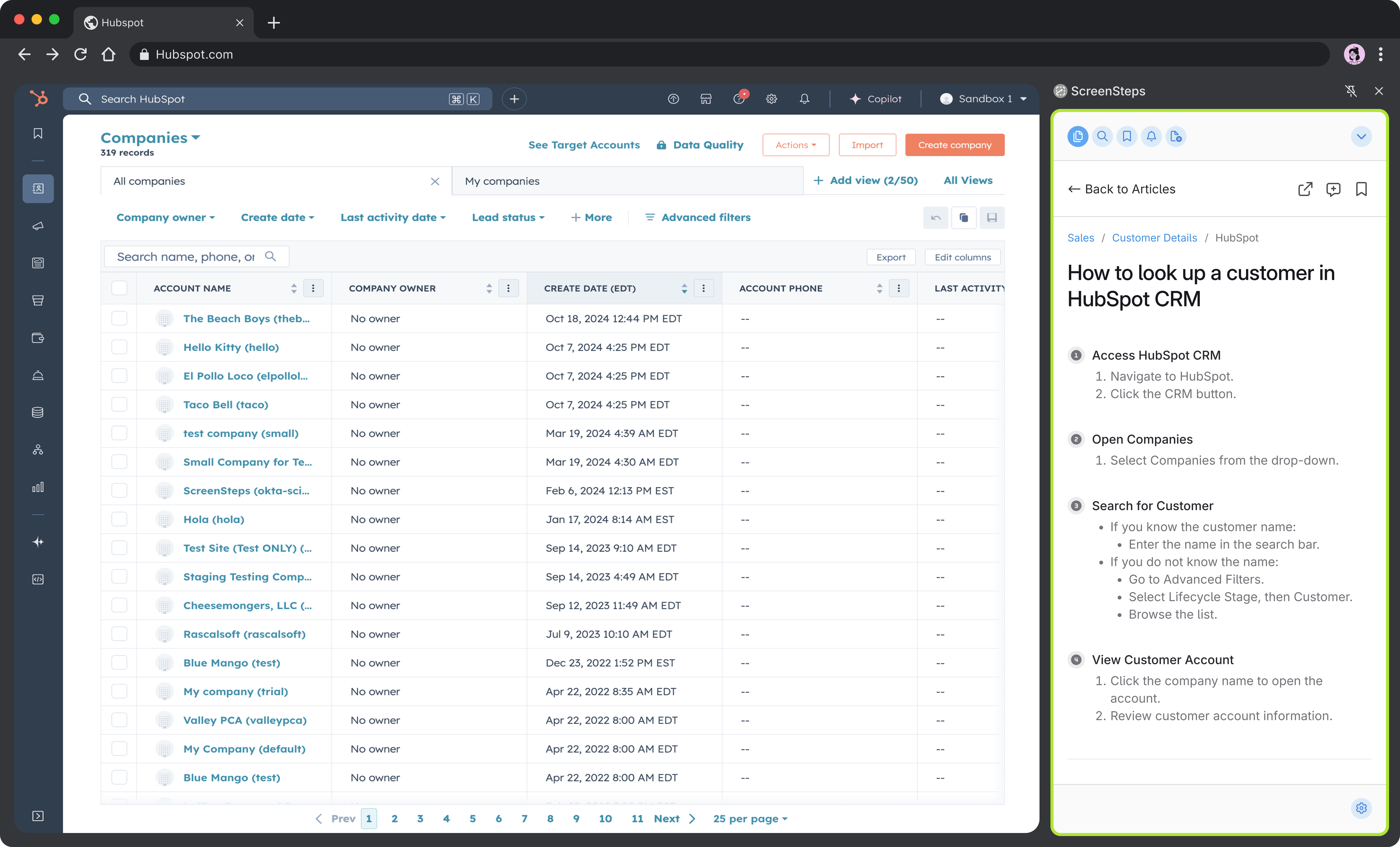This screenshot has height=847, width=1400.
Task: Open the Breeze AI sparkle sidebar icon
Action: [x=38, y=542]
